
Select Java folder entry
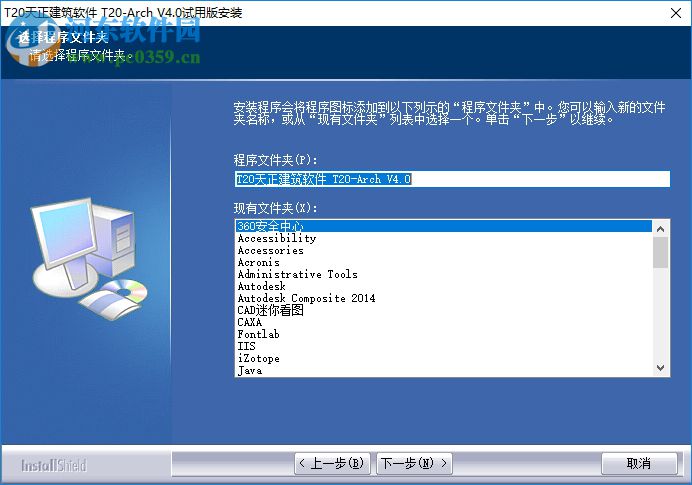pos(444,370)
